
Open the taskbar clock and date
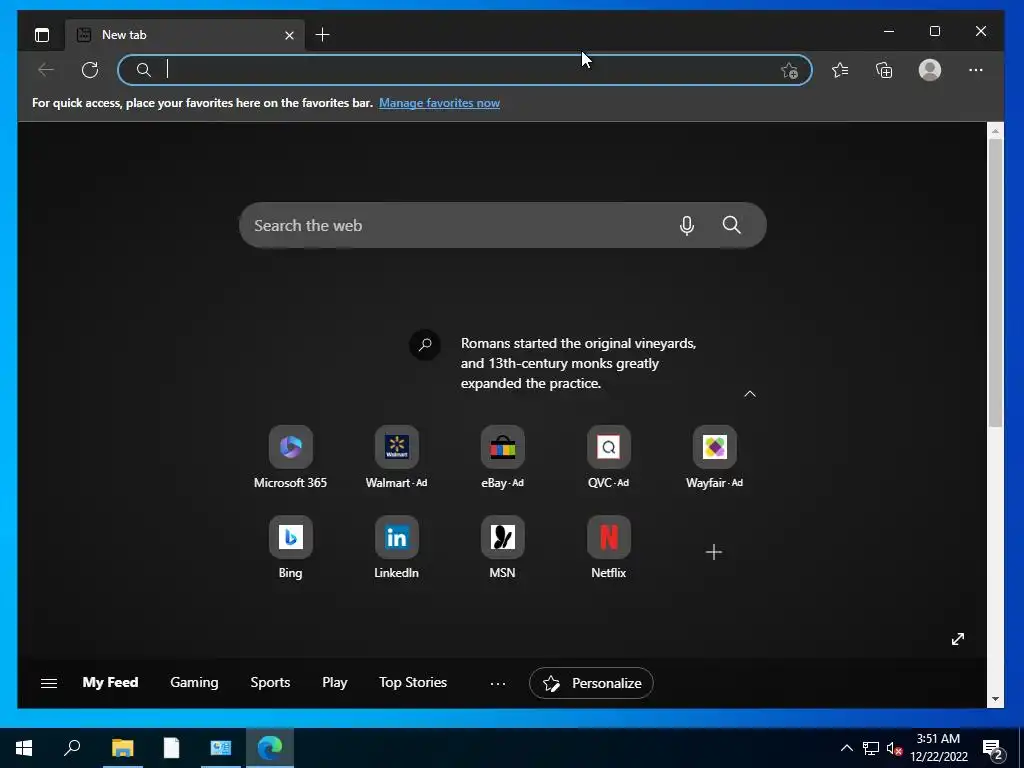[938, 748]
